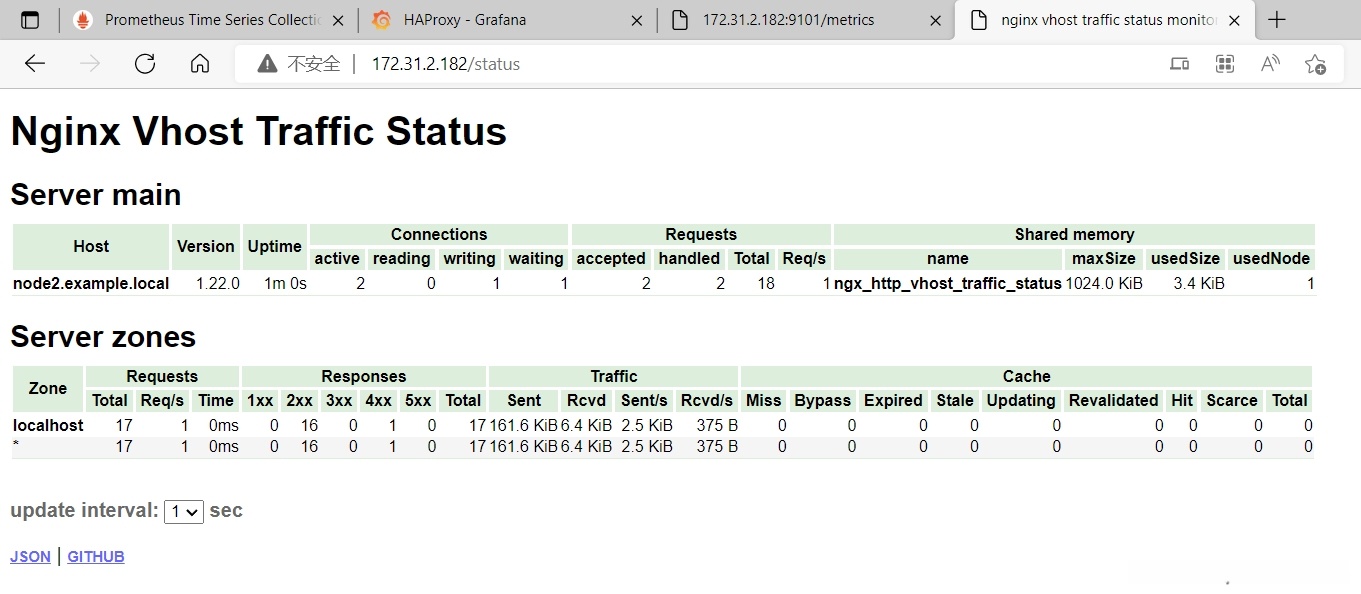
Task: Click the Read aloud icon
Action: pos(1270,64)
